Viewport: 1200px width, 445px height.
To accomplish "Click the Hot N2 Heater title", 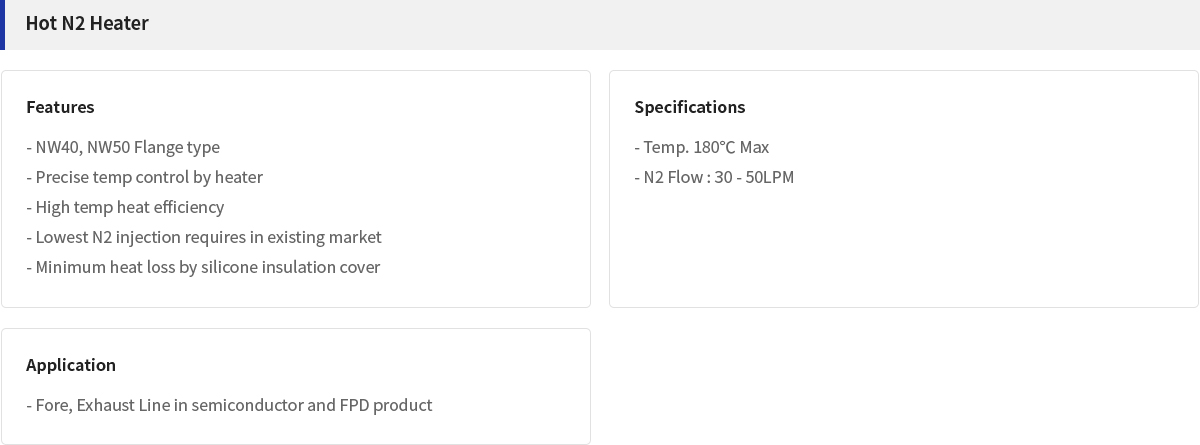I will coord(87,23).
